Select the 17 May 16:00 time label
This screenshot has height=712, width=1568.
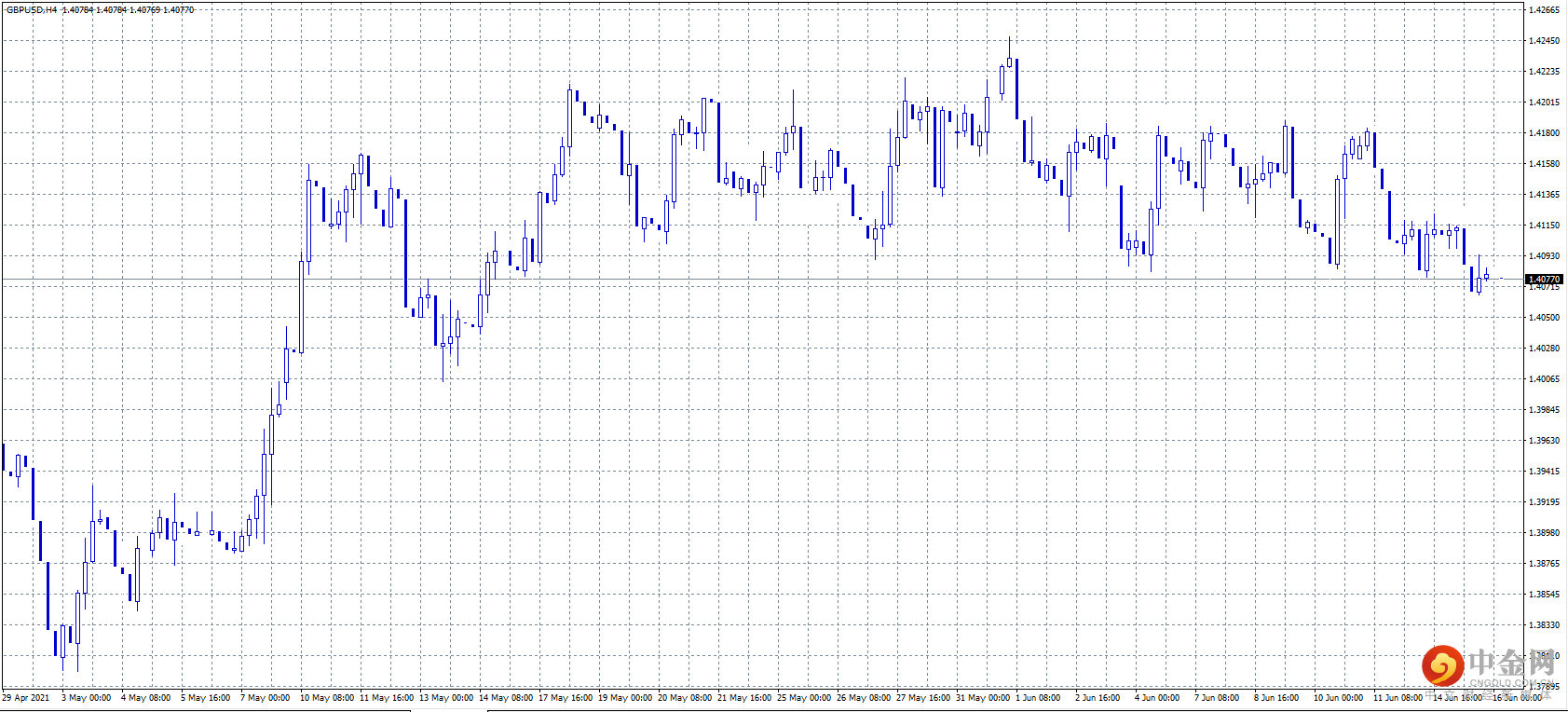[x=566, y=697]
